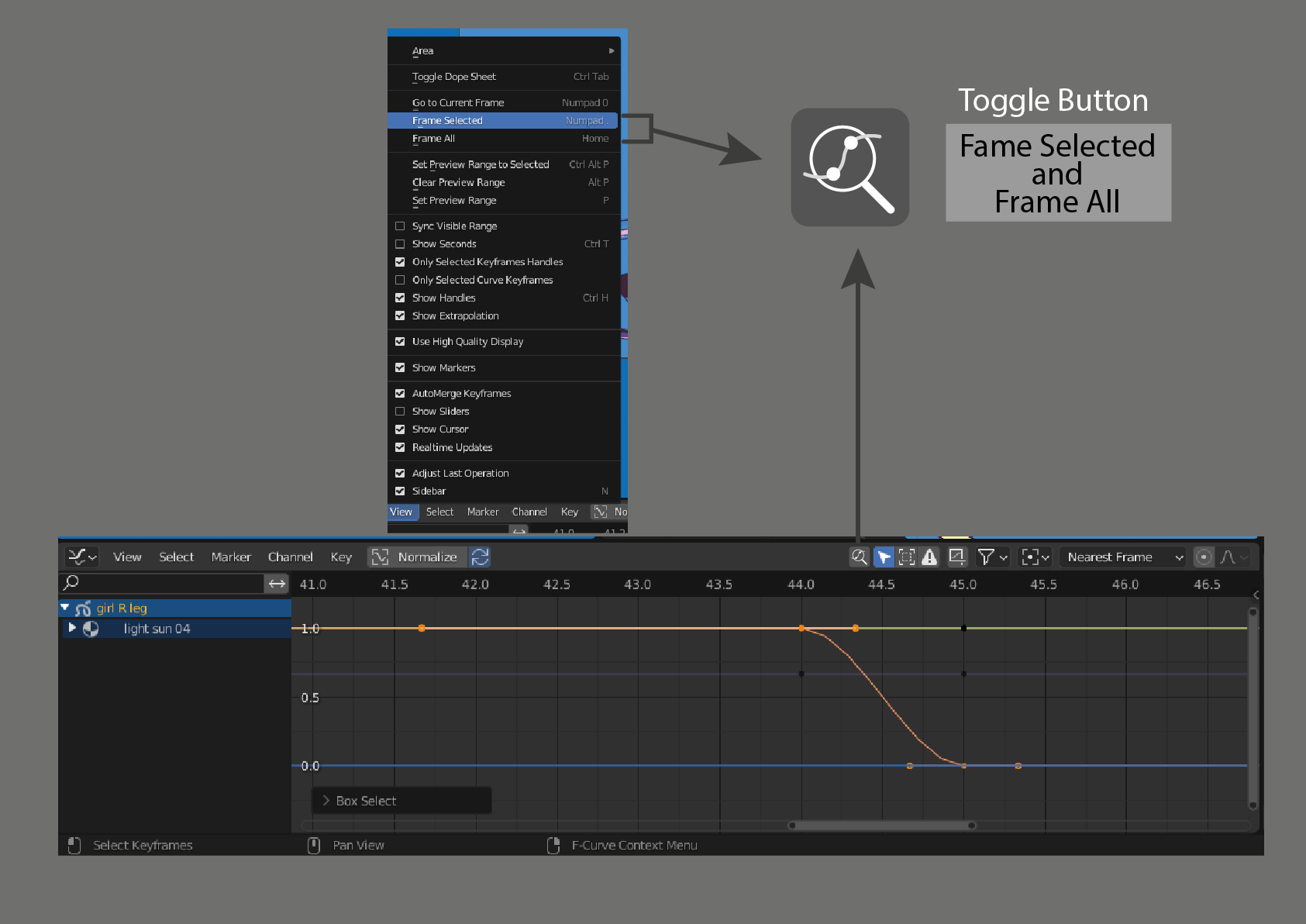Choose Frame Selected in View menu
The height and width of the screenshot is (924, 1306).
tap(502, 120)
